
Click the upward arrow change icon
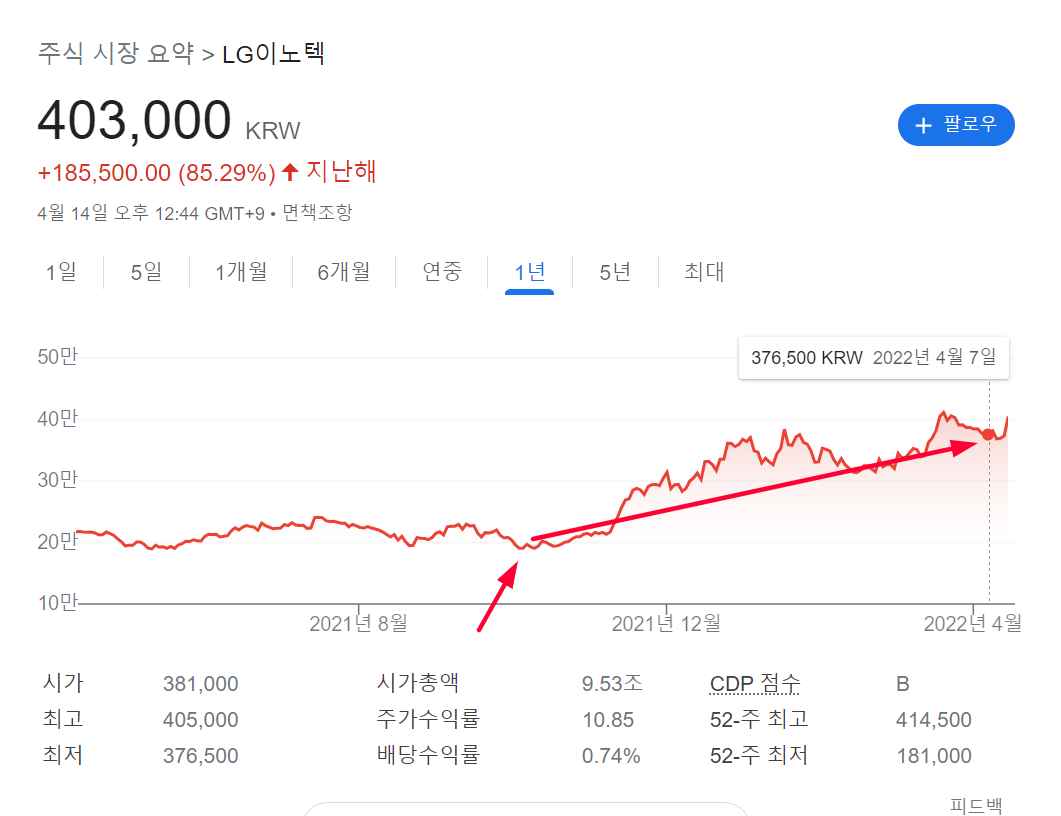pos(290,173)
